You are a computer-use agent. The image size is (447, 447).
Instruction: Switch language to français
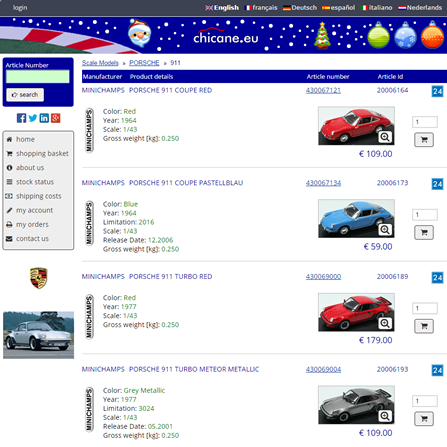pyautogui.click(x=261, y=7)
